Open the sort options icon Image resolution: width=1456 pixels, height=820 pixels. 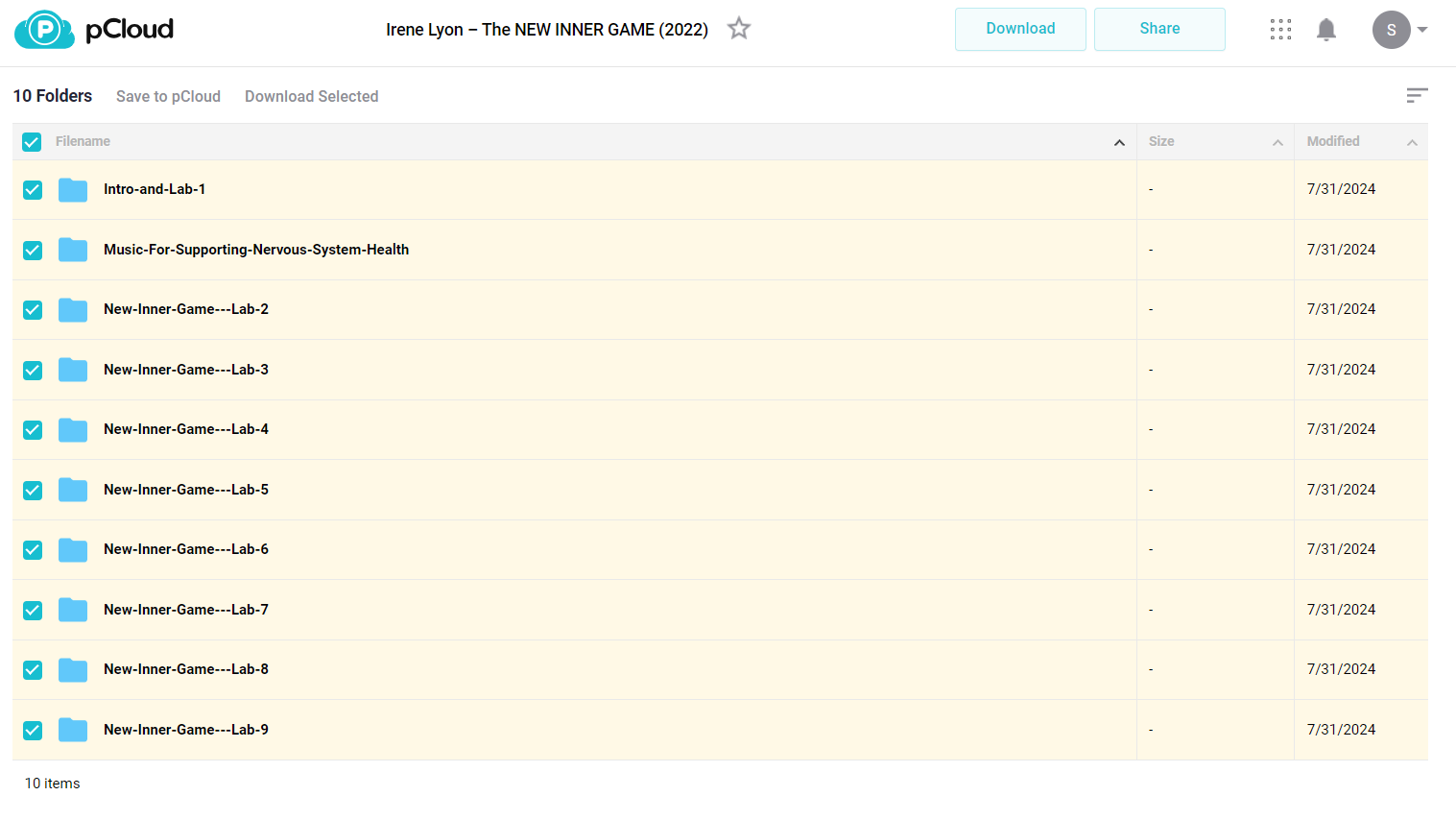(x=1417, y=95)
